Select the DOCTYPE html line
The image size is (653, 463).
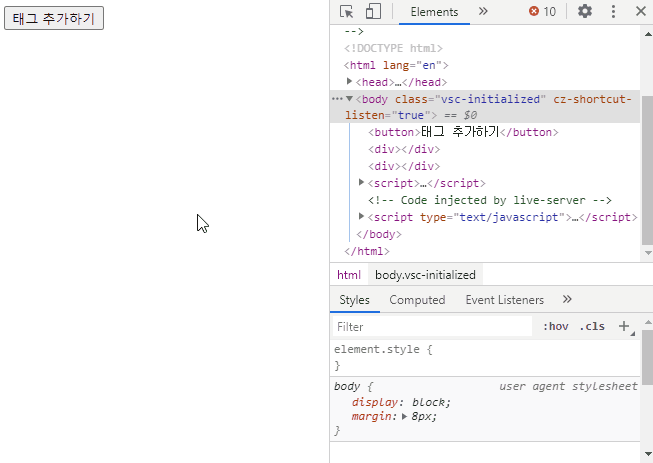coord(393,48)
